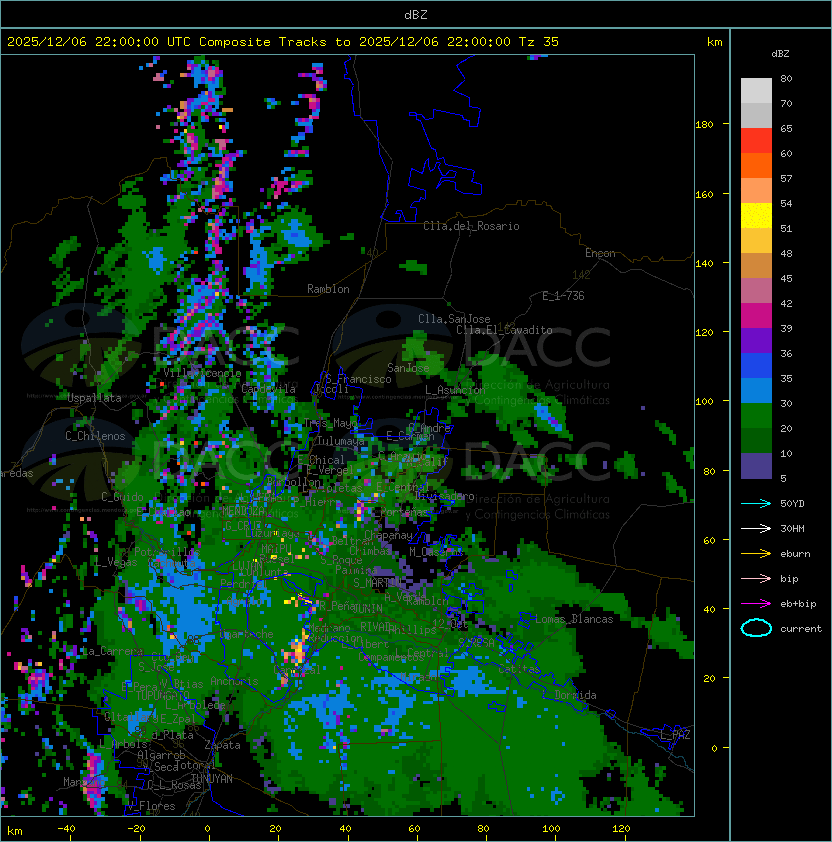This screenshot has height=842, width=832.
Task: Click the 0 tick on horizontal axis
Action: pyautogui.click(x=207, y=829)
